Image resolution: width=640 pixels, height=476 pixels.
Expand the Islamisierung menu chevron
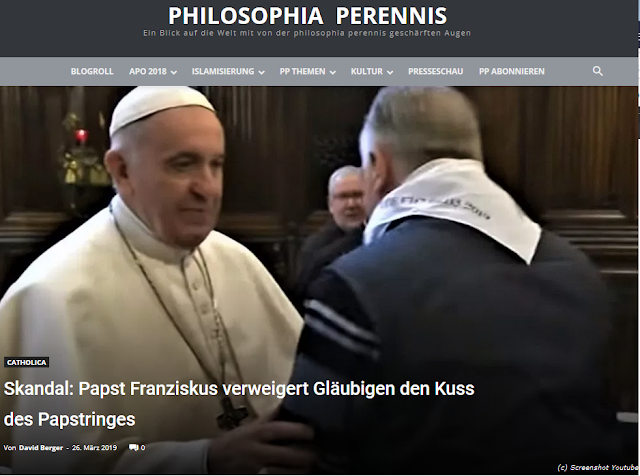[x=262, y=72]
